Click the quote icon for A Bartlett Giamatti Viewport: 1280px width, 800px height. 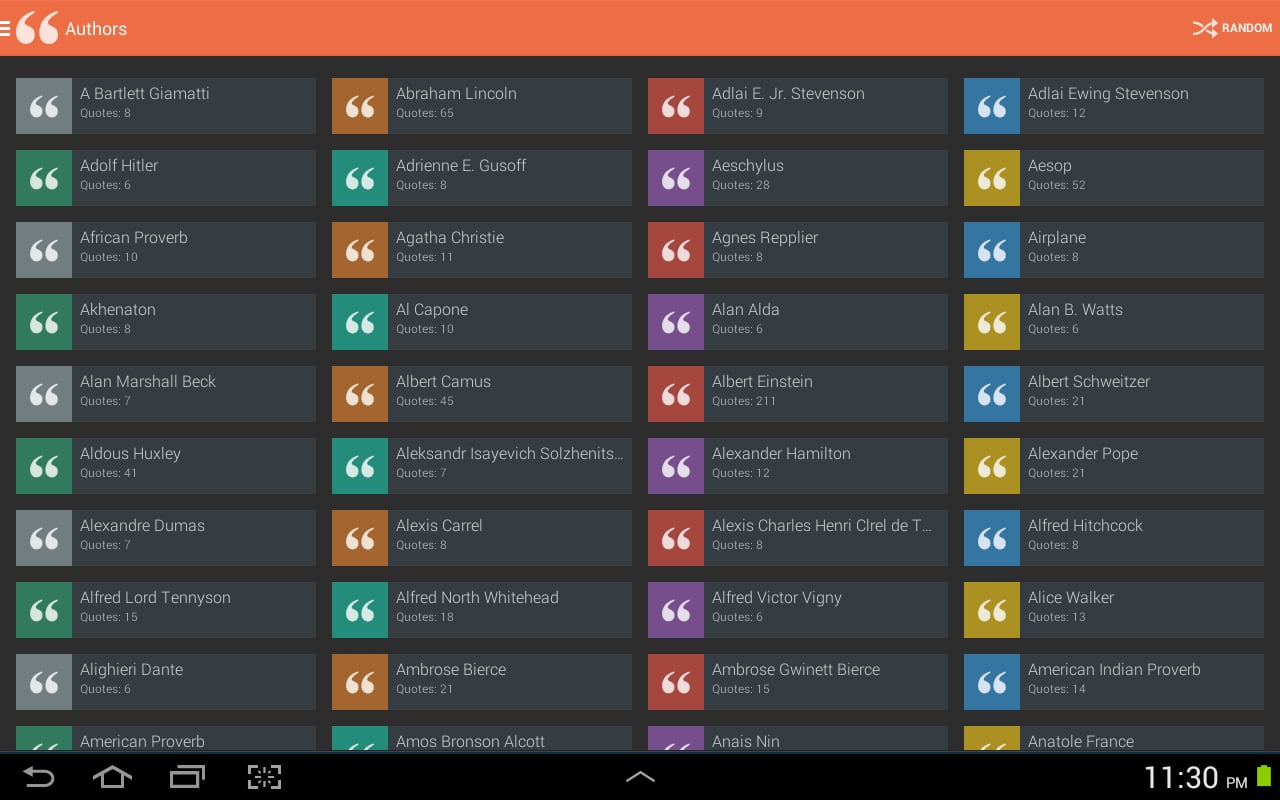(44, 106)
